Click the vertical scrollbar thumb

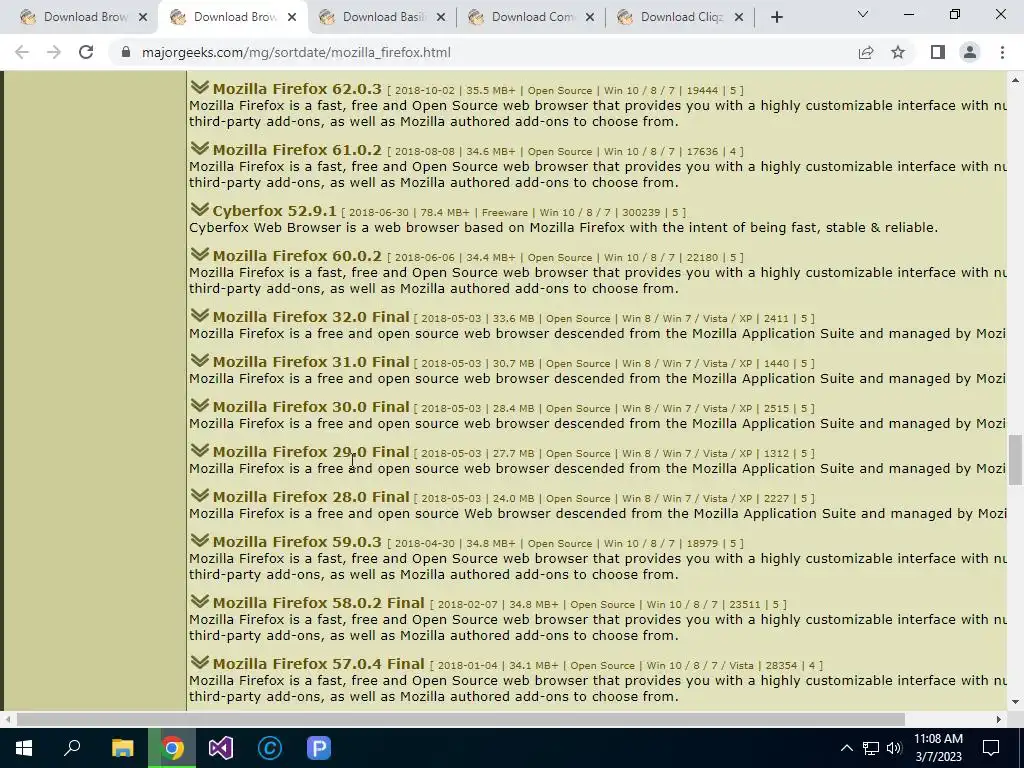(x=1015, y=460)
